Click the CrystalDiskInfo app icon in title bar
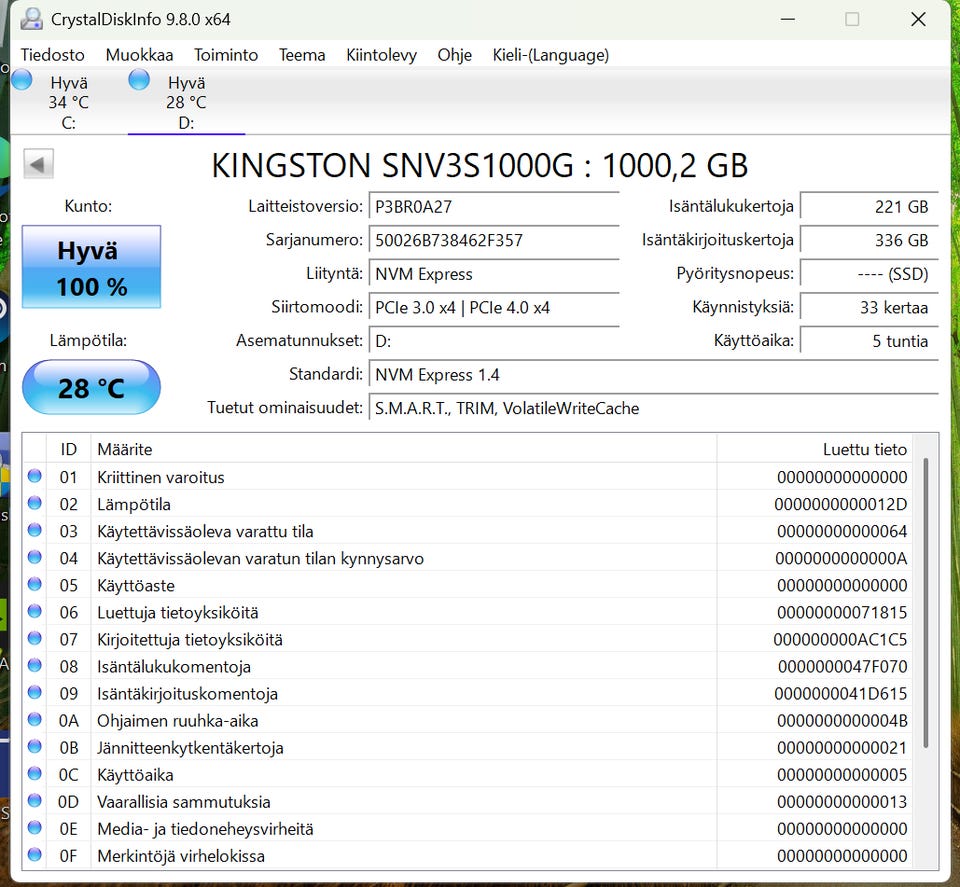 click(x=32, y=19)
